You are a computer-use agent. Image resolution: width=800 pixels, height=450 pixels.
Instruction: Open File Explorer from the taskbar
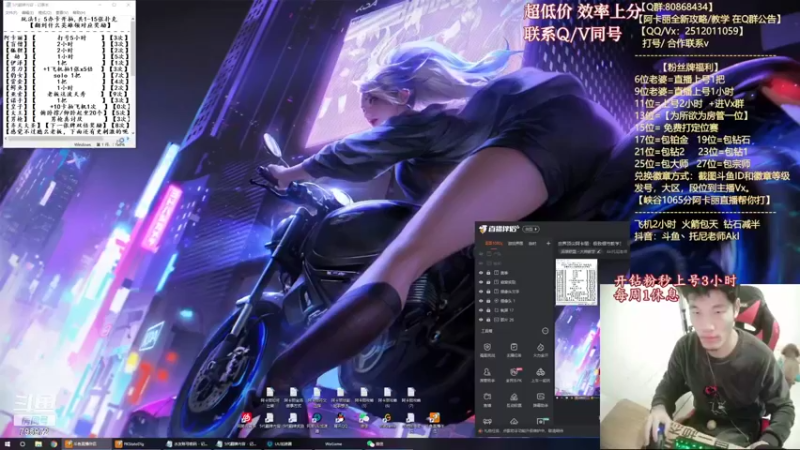(38, 444)
